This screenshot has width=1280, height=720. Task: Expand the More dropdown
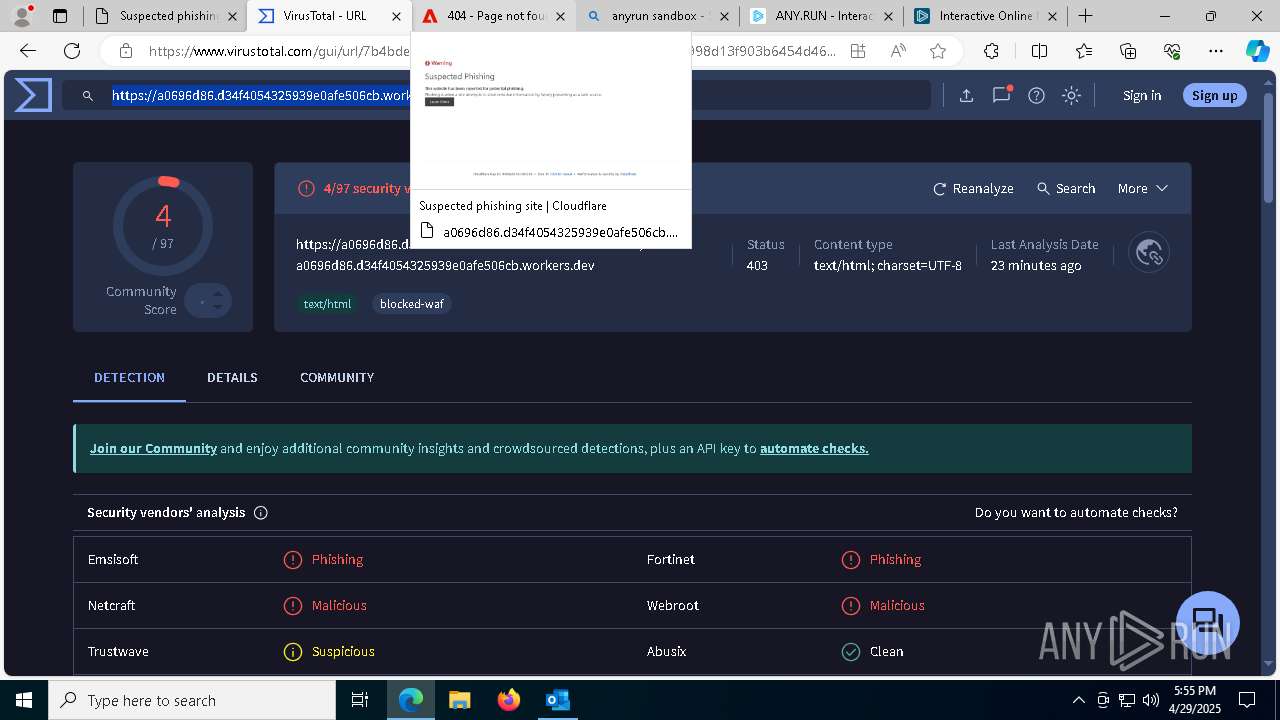(x=1143, y=188)
